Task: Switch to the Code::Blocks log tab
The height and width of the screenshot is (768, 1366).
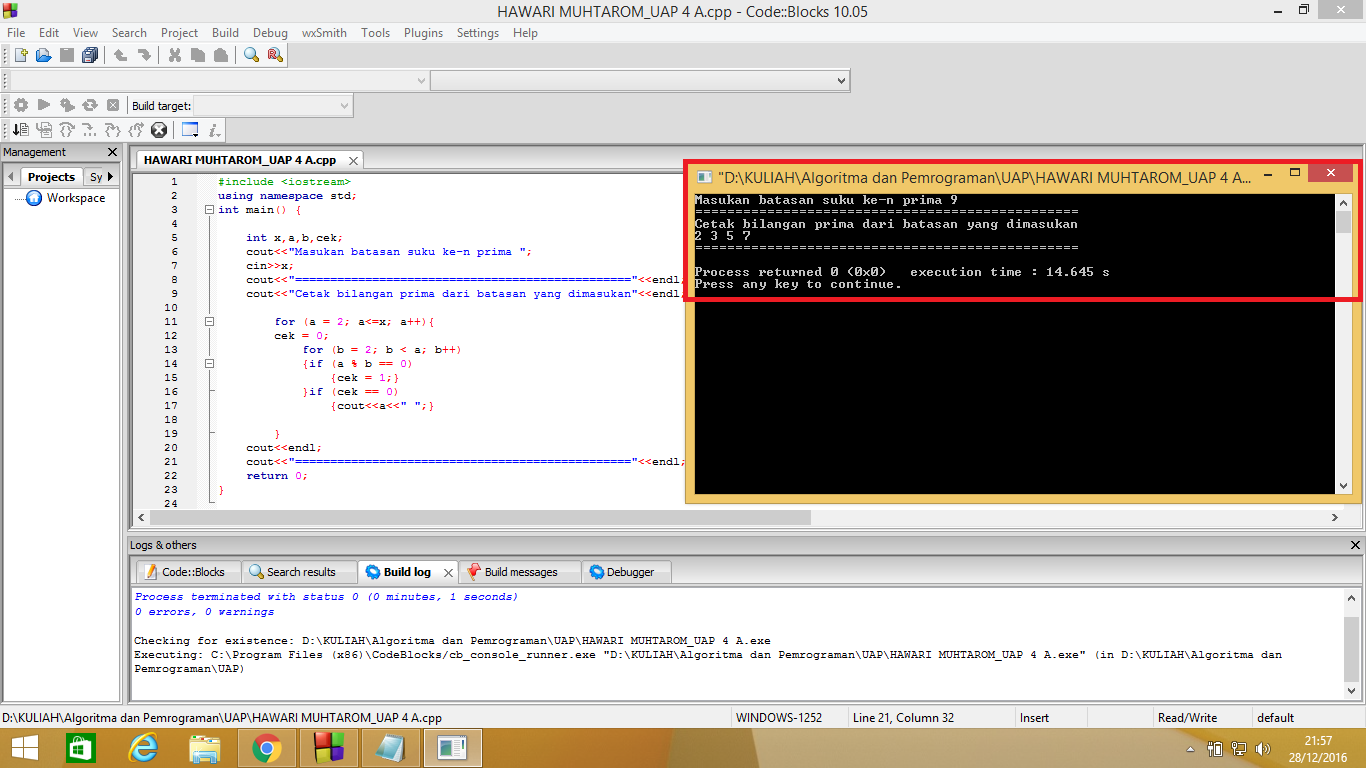Action: click(188, 572)
